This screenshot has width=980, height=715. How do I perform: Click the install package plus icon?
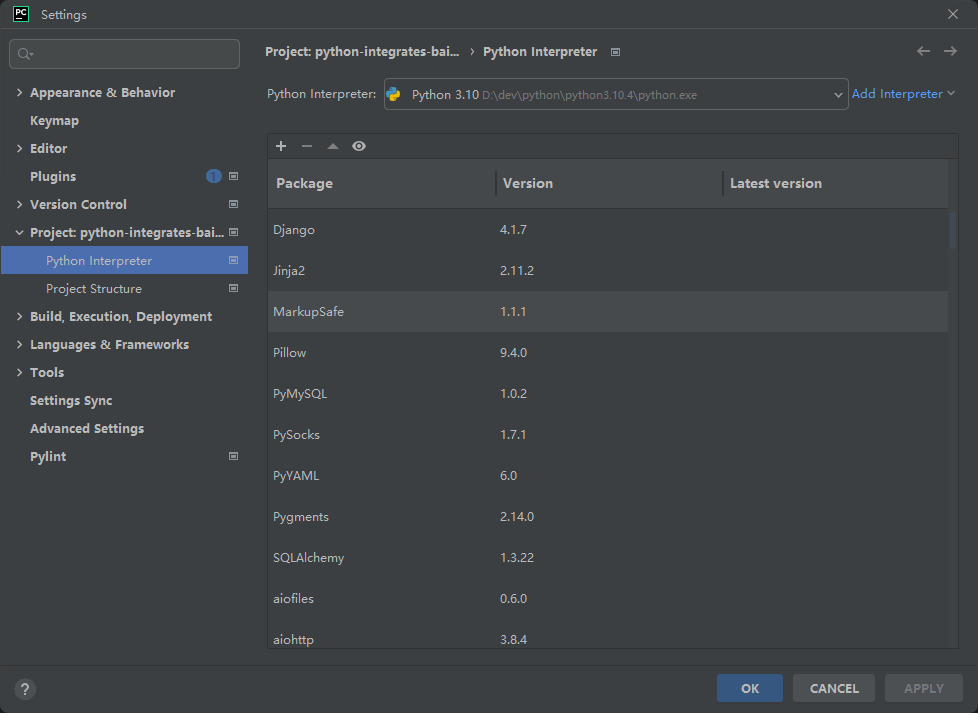(281, 146)
